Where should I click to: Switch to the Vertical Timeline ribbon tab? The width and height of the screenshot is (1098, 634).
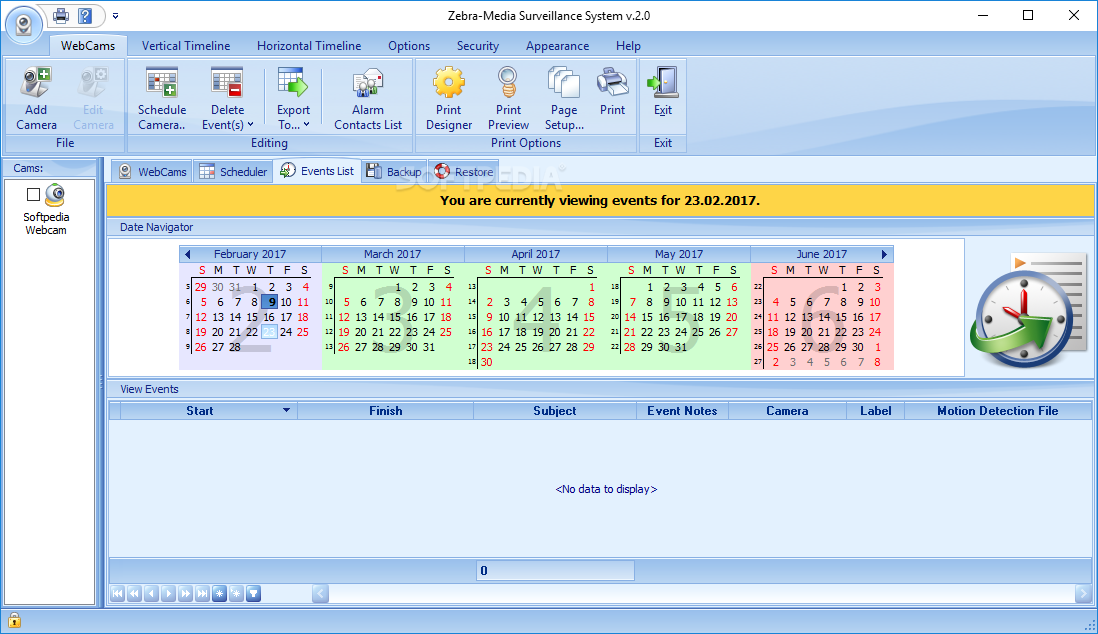186,46
